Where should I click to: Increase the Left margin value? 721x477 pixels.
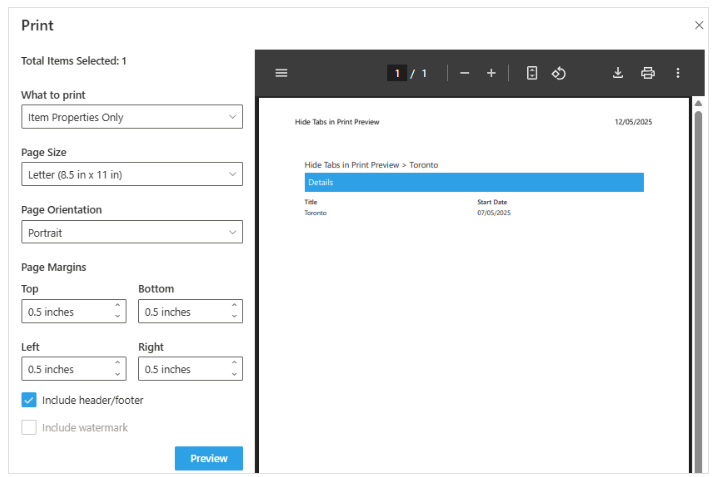pos(118,363)
